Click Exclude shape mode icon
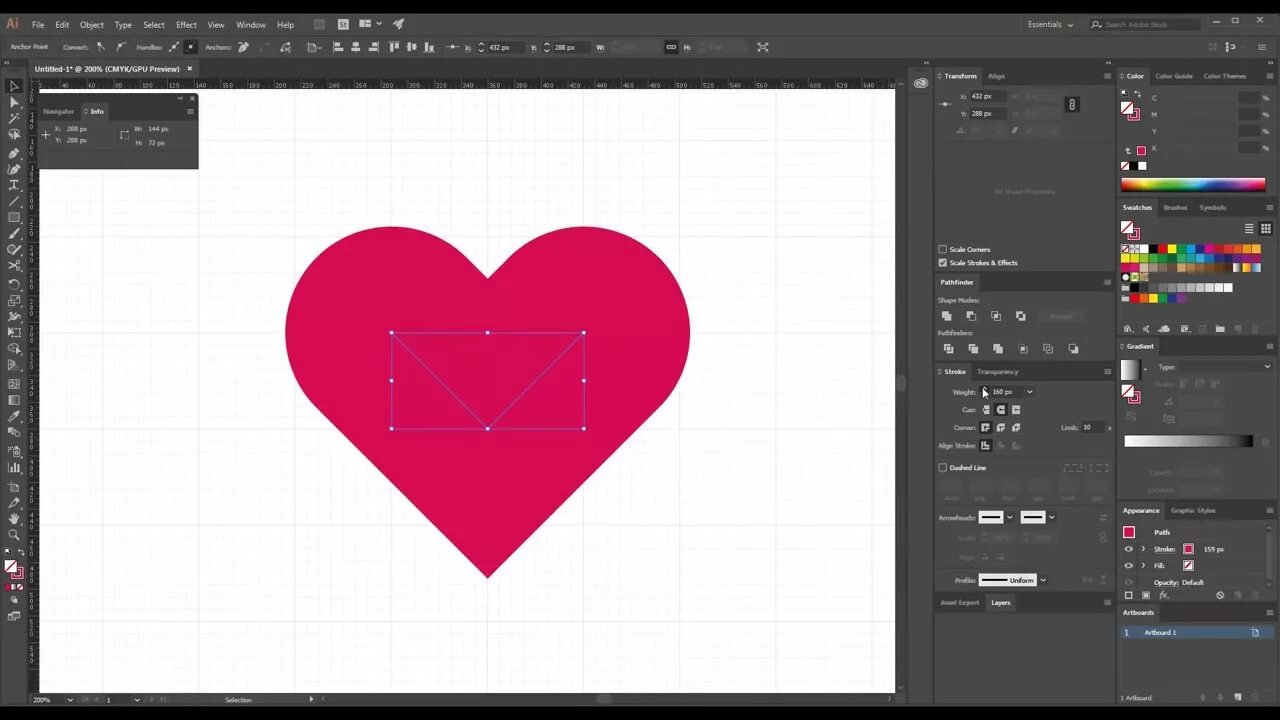Viewport: 1280px width, 720px height. 1021,316
